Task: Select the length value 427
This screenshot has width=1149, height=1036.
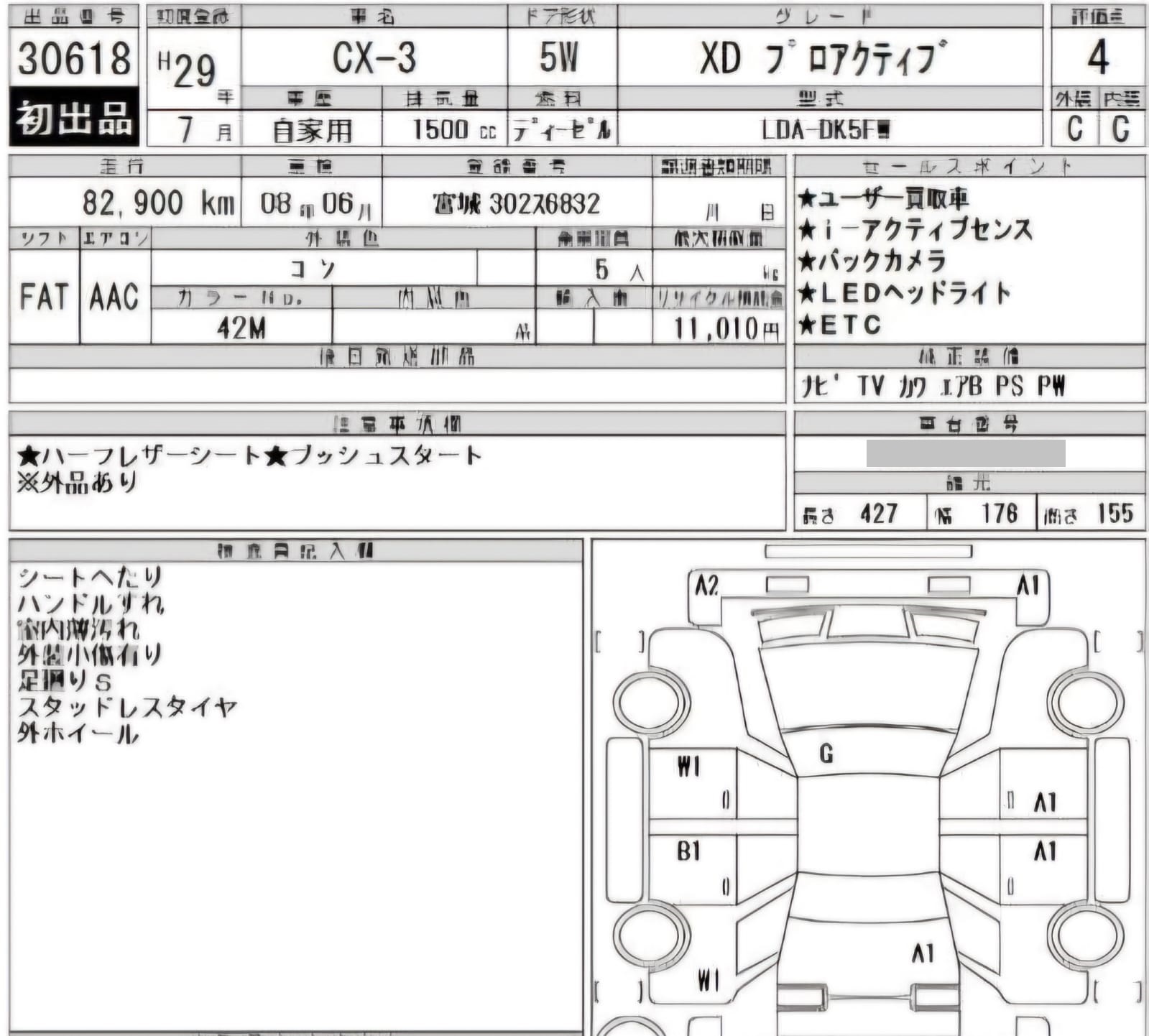Action: [x=878, y=513]
